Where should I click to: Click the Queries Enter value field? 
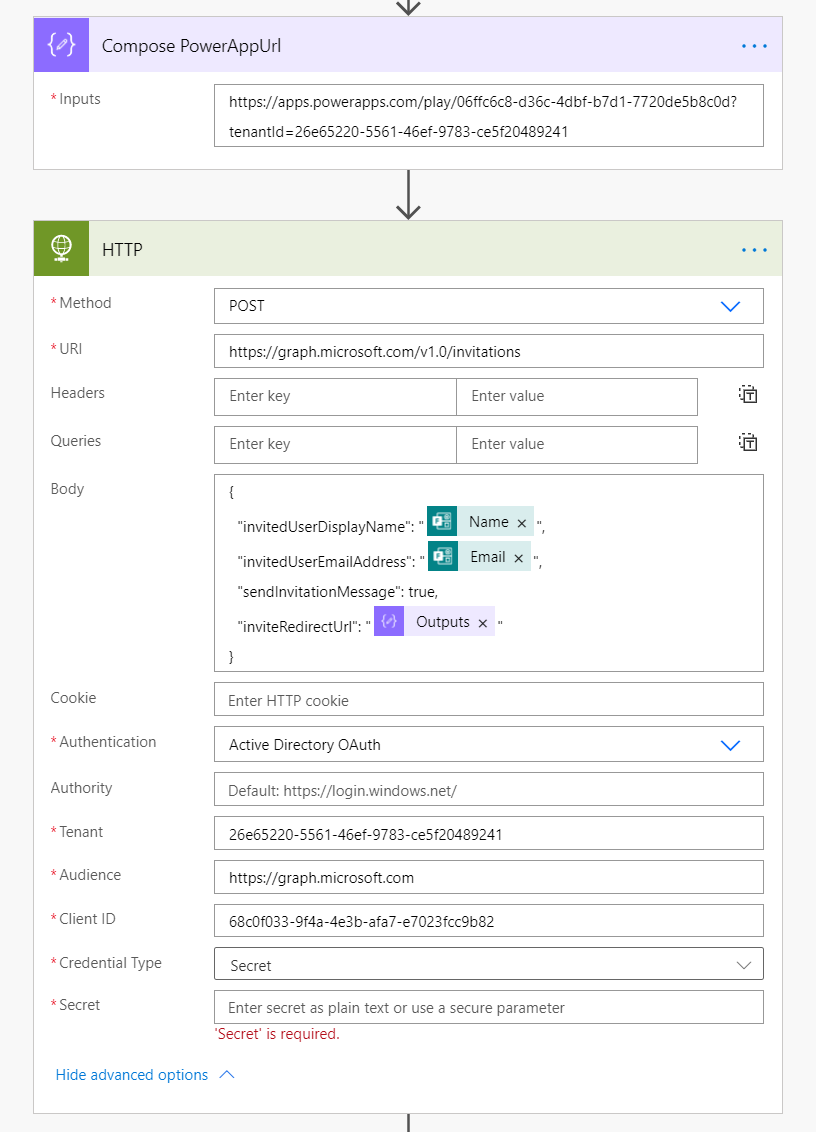(x=576, y=444)
